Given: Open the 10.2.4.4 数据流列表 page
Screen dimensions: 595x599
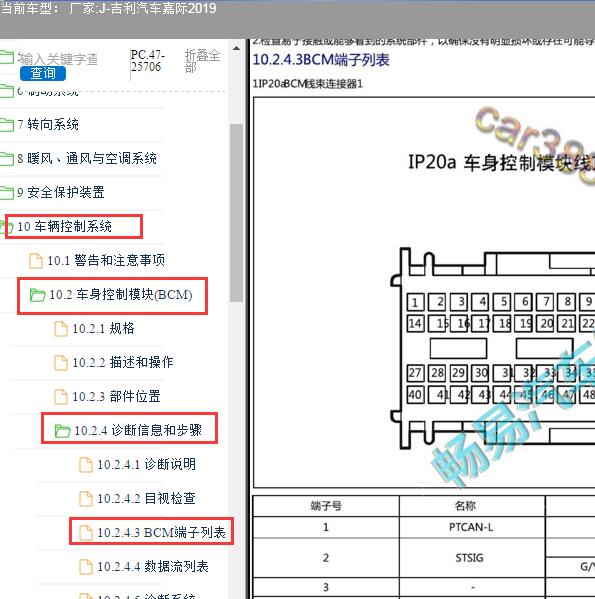Looking at the screenshot, I should point(153,566).
